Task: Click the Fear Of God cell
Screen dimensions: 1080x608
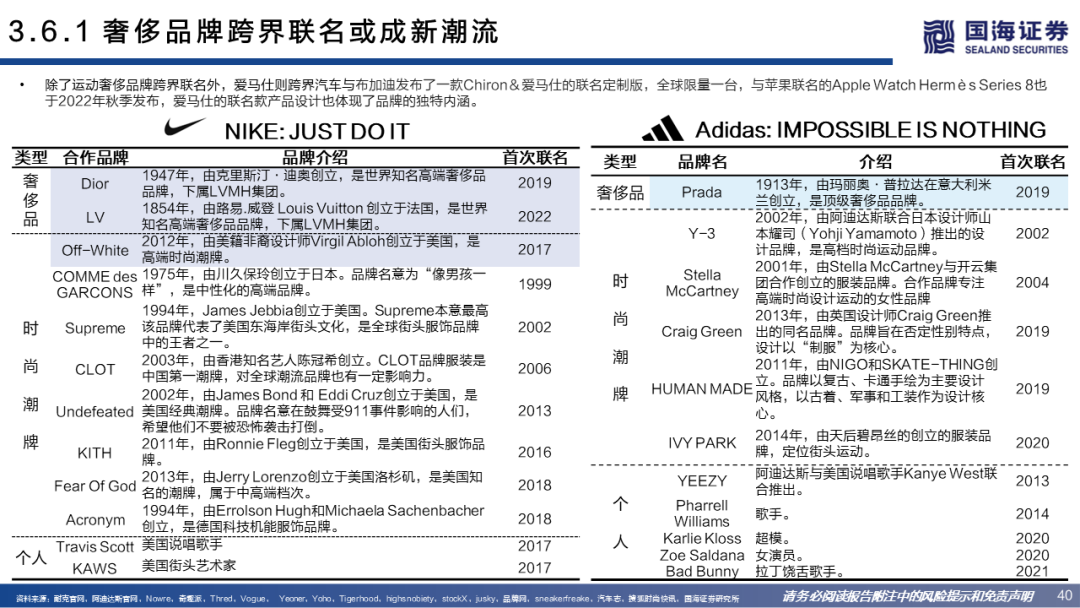Action: (95, 486)
